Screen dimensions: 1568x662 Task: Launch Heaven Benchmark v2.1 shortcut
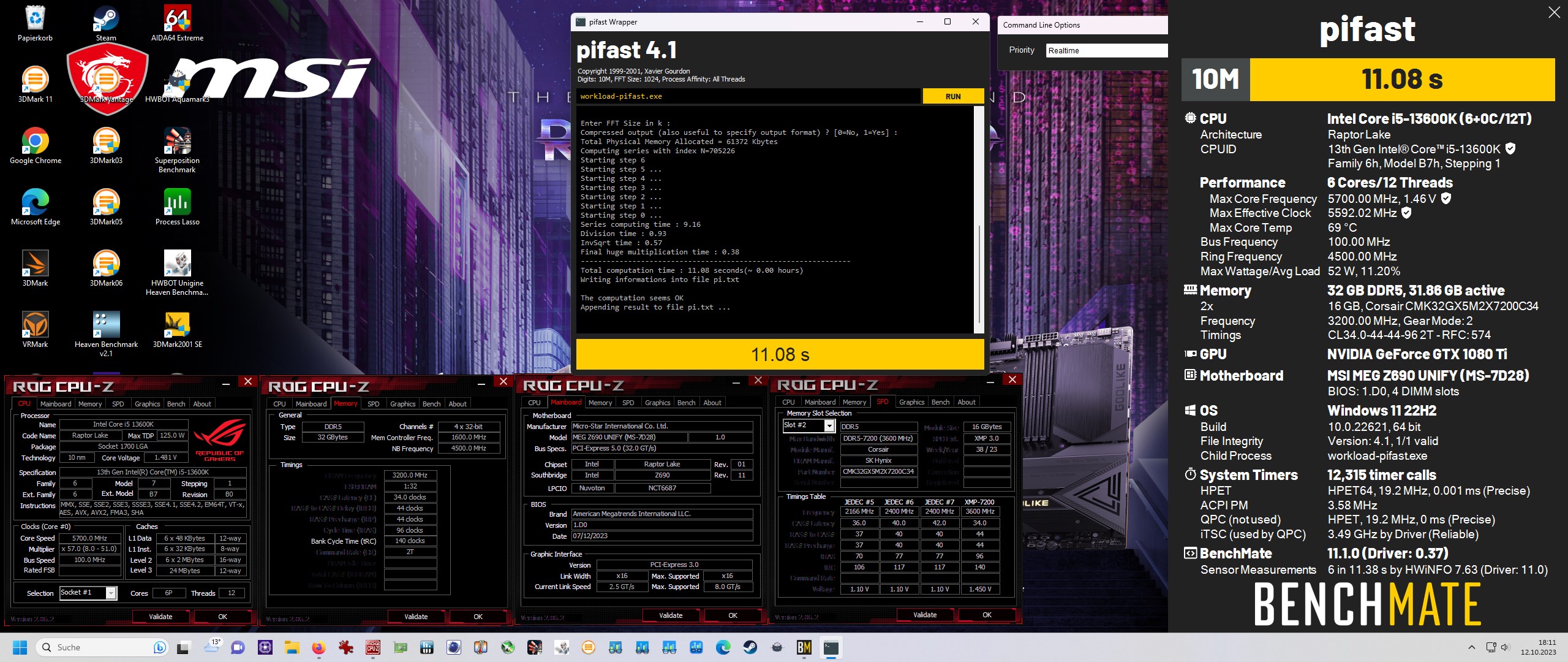106,334
